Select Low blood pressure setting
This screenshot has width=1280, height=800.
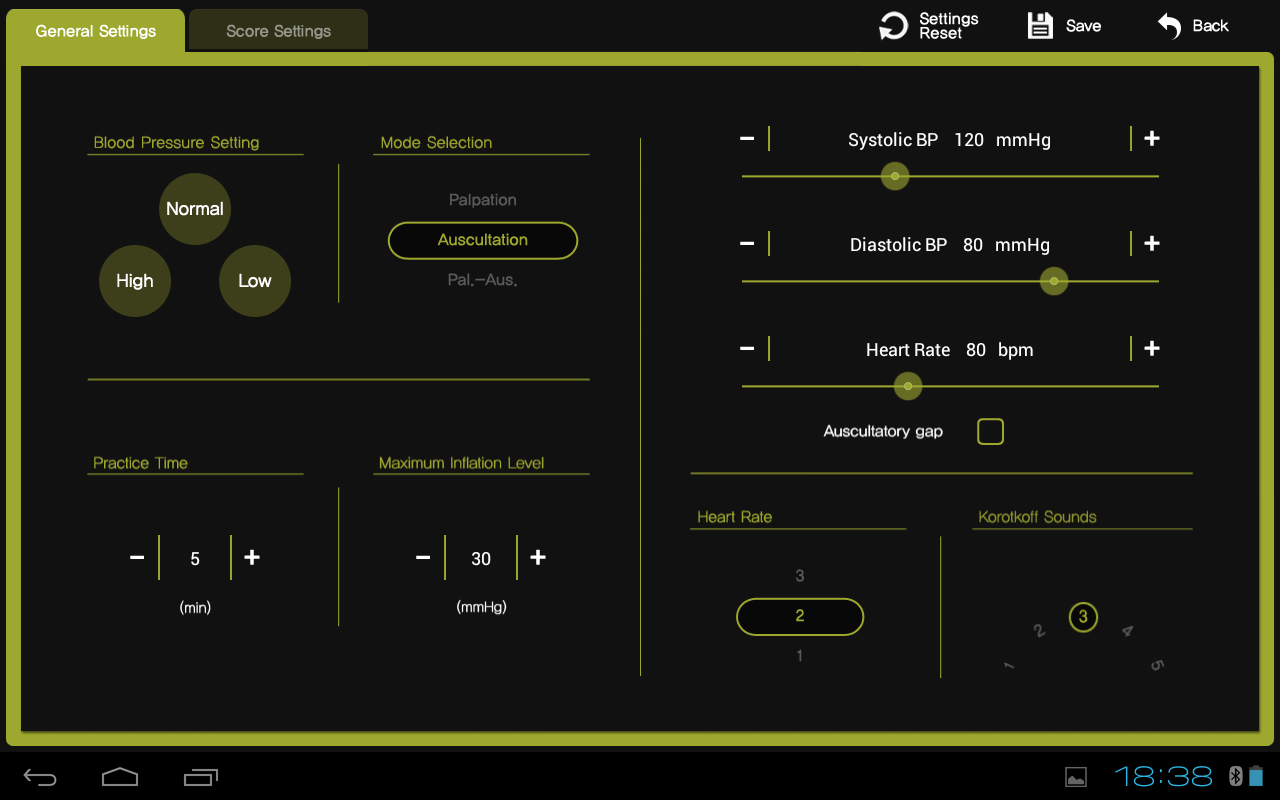(254, 281)
